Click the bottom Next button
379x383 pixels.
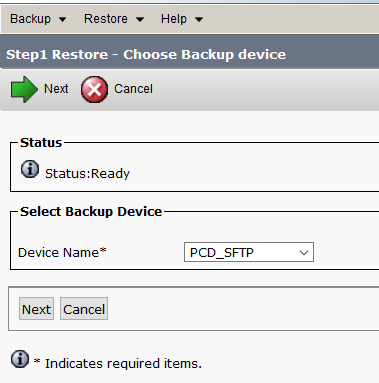click(36, 309)
